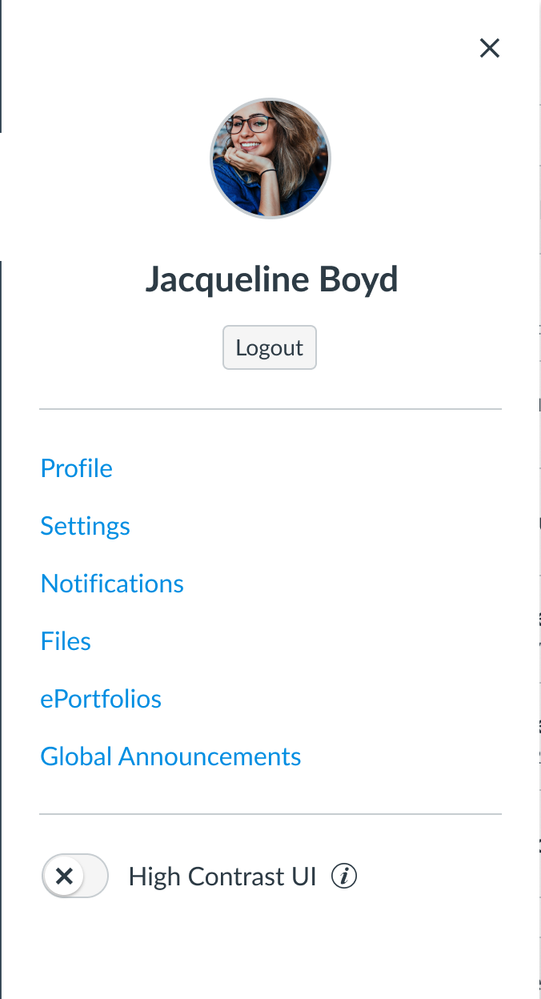541x999 pixels.
Task: Open Notifications preferences
Action: pos(112,584)
